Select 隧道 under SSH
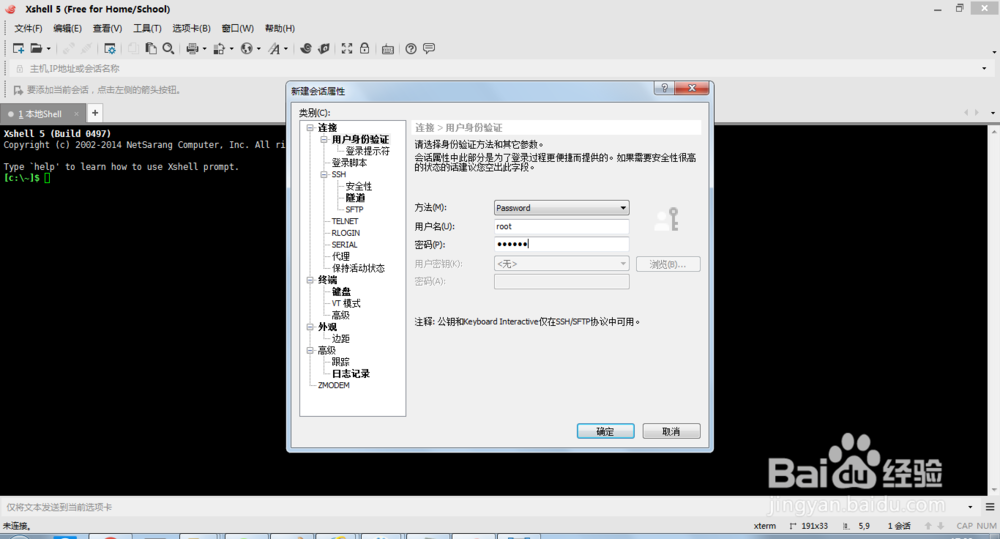Screen dimensions: 1000x539 (x=355, y=198)
